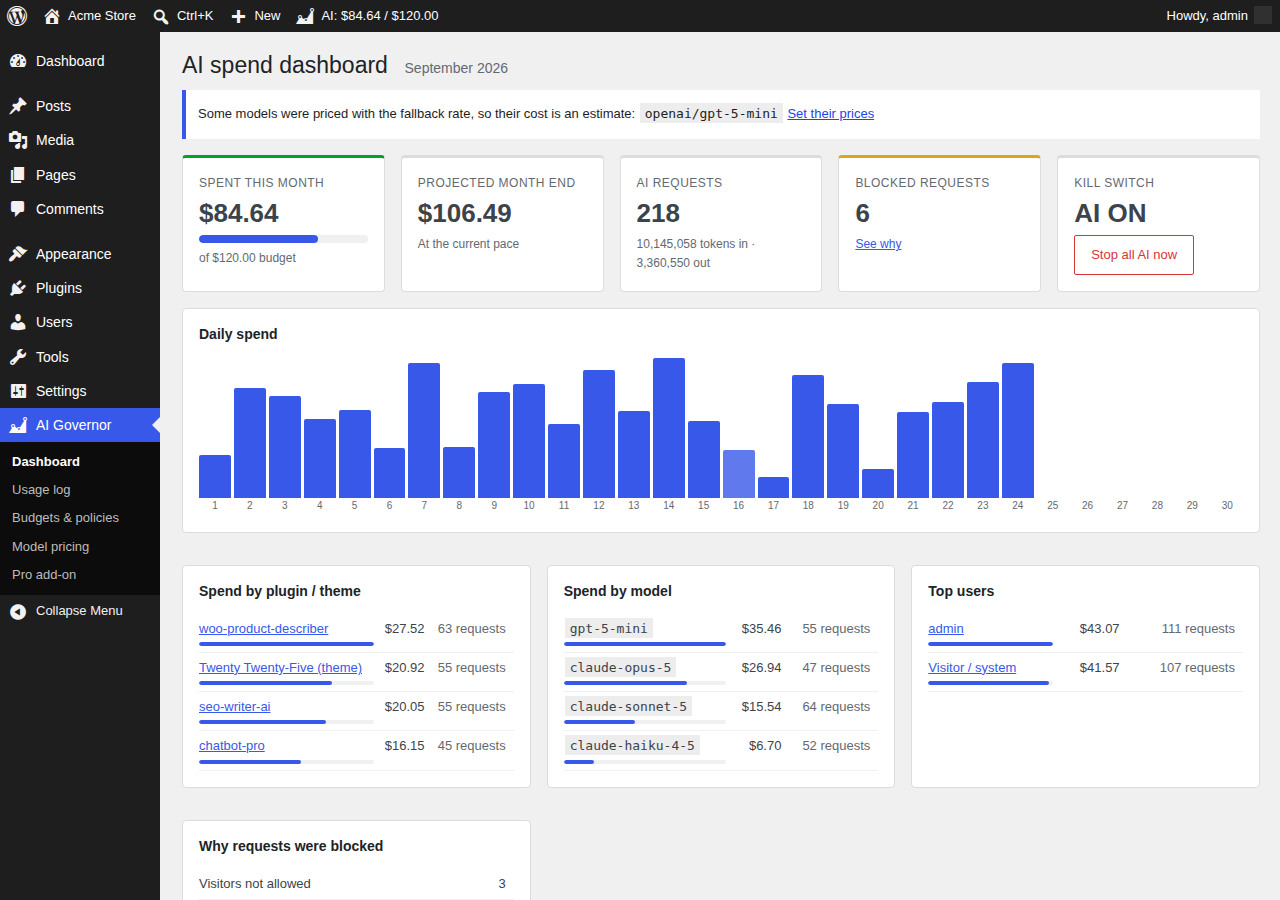Click the day 14 bar in Daily spend
This screenshot has height=900, width=1280.
(x=669, y=428)
